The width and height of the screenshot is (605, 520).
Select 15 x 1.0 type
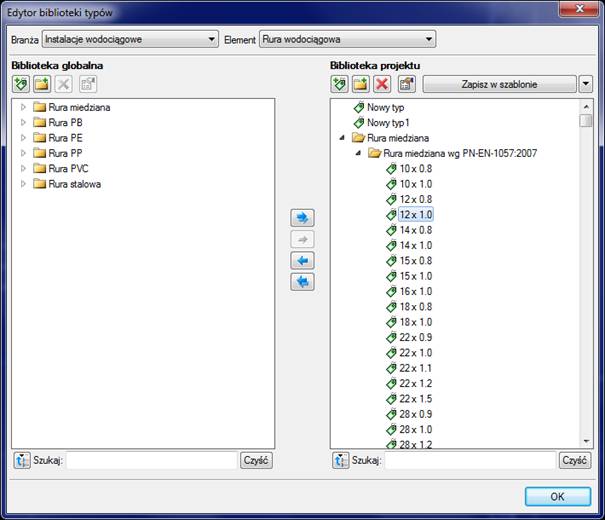(416, 276)
